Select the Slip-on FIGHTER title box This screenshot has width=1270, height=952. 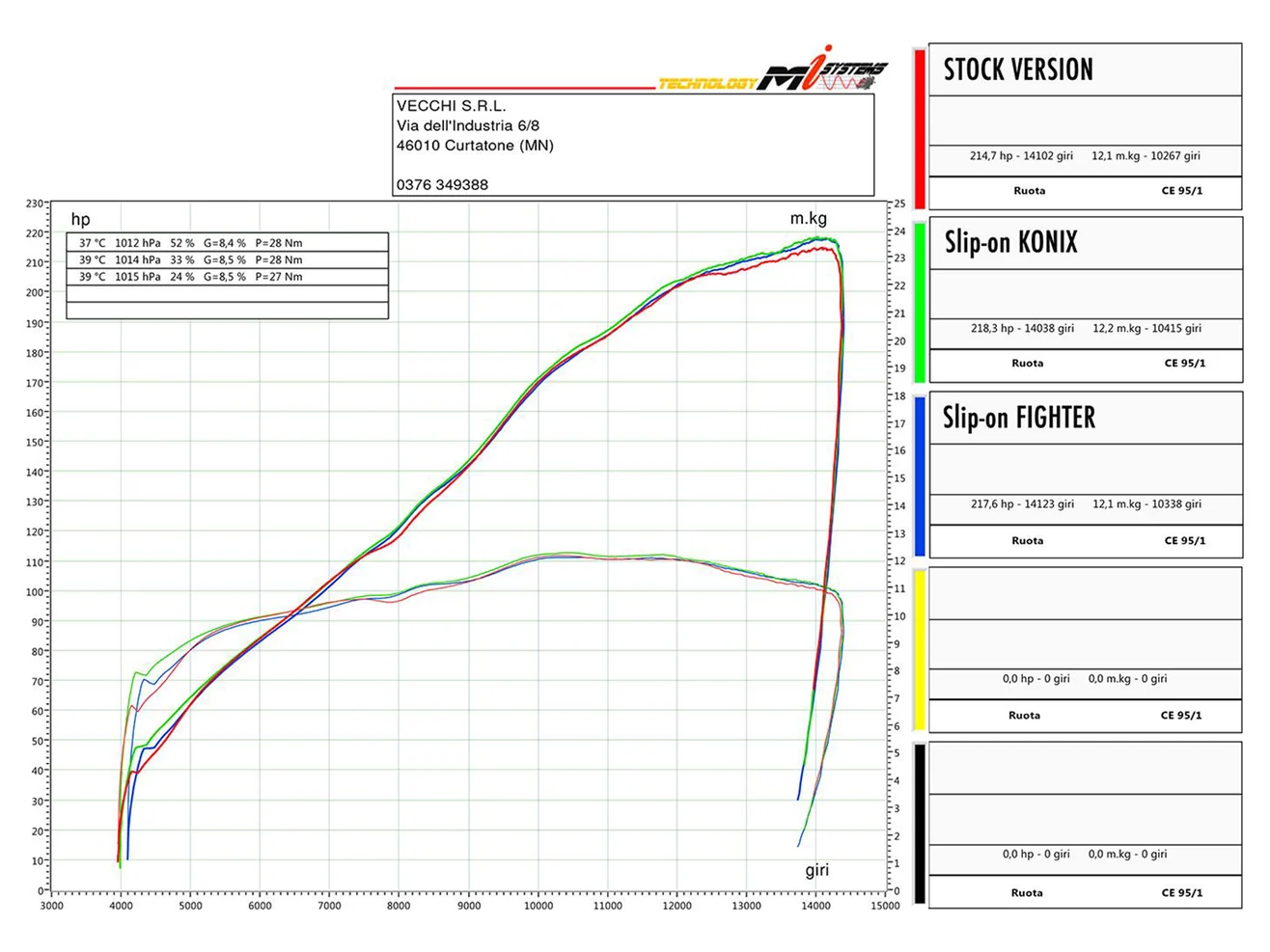[1085, 418]
